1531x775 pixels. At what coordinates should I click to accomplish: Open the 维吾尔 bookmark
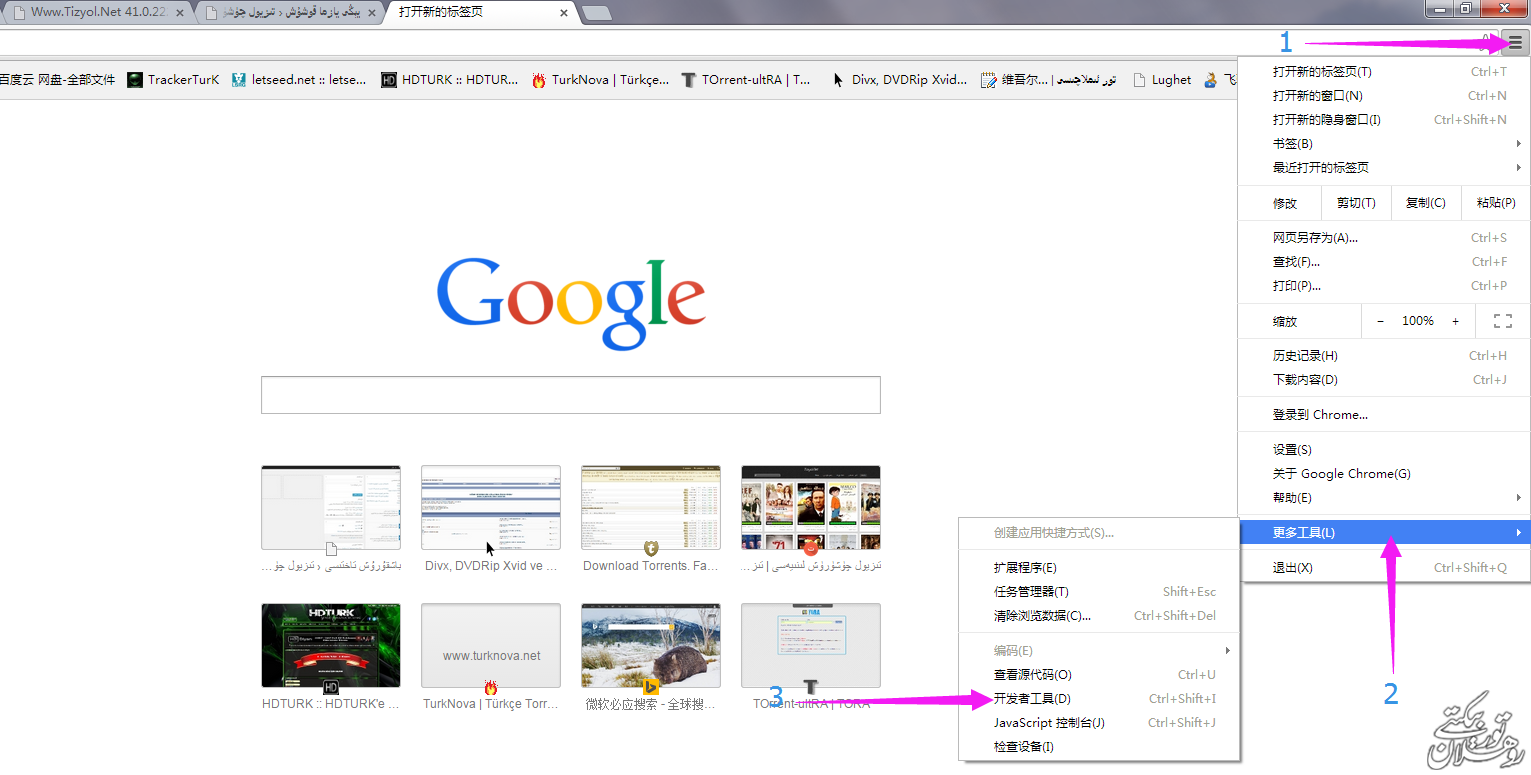(1049, 80)
